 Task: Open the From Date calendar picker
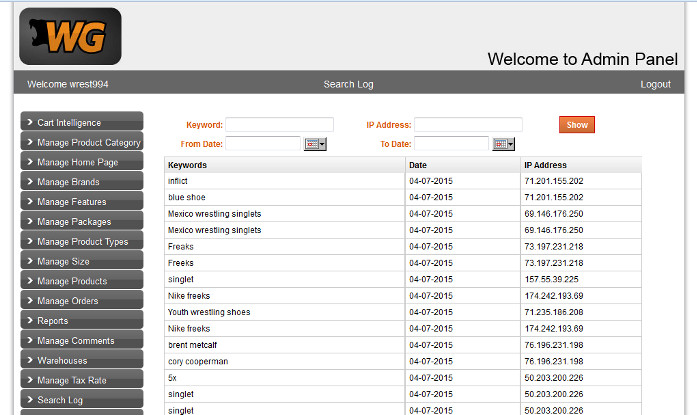coord(315,144)
